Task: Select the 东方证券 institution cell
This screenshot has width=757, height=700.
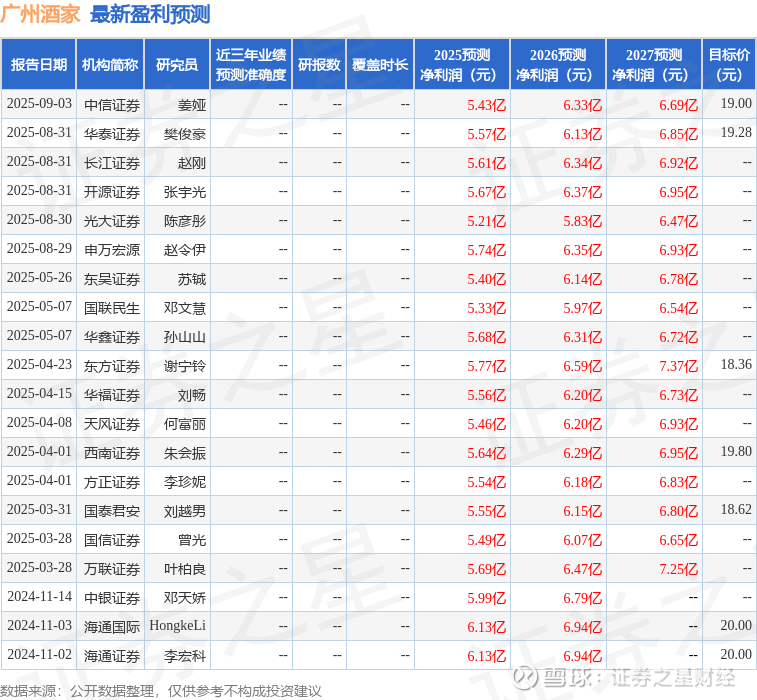Action: [x=112, y=366]
